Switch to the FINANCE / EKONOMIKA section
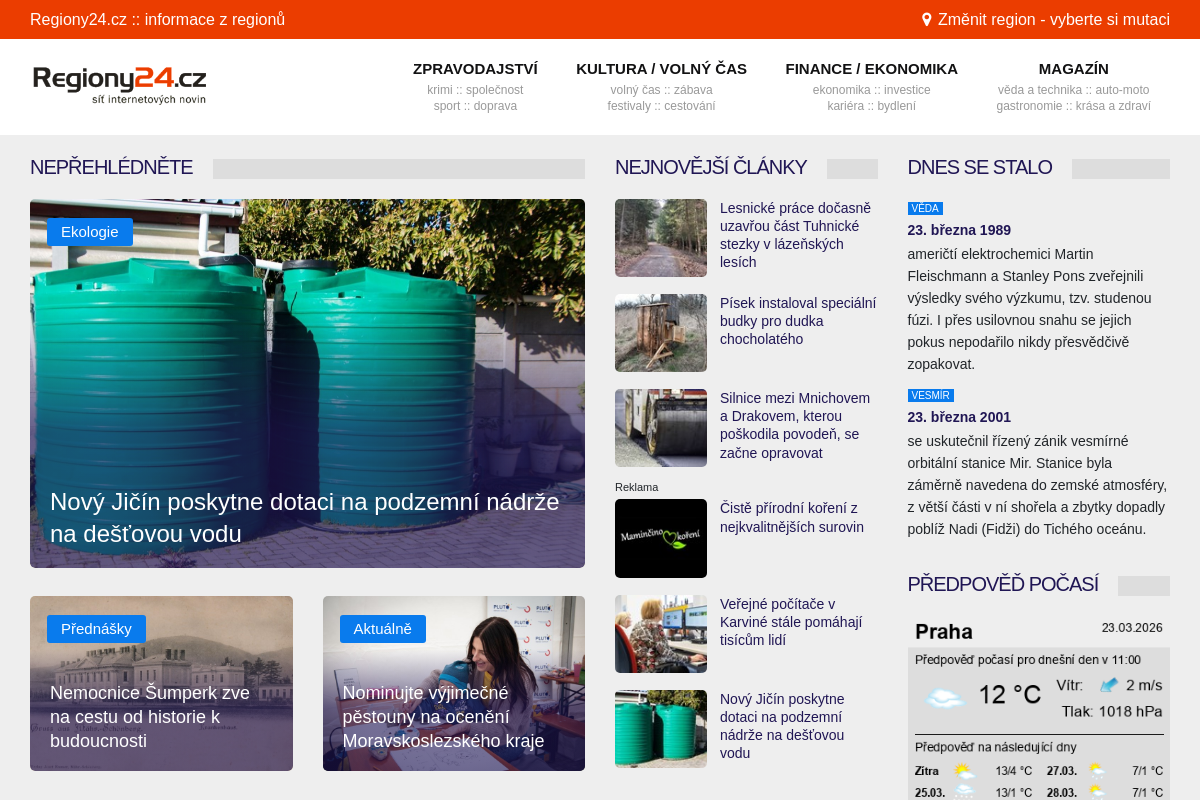The height and width of the screenshot is (800, 1200). (x=871, y=68)
